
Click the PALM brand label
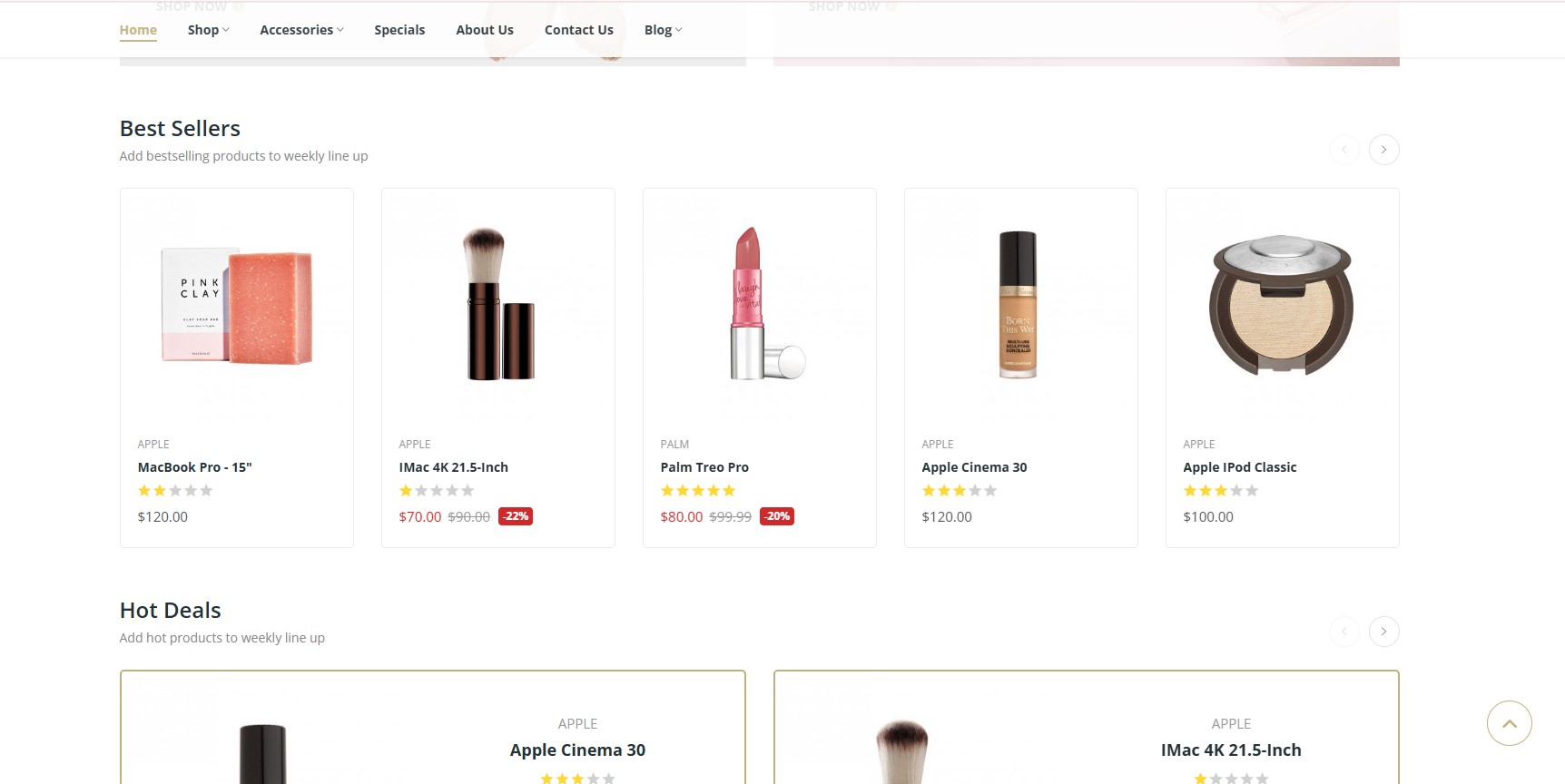point(674,445)
